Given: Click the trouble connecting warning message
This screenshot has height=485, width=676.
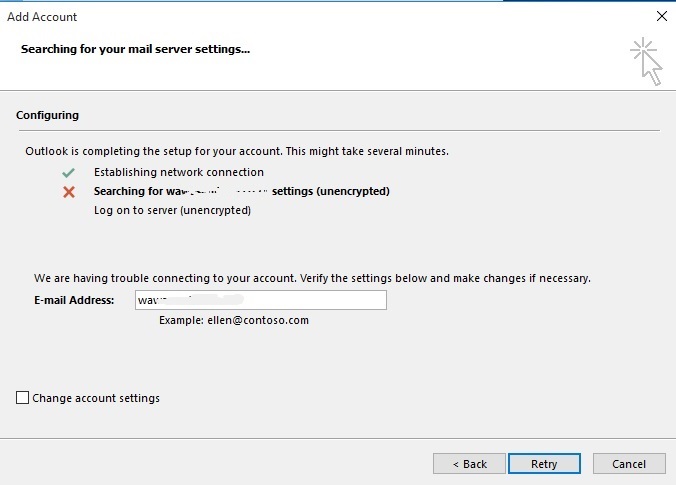Looking at the screenshot, I should tap(312, 278).
